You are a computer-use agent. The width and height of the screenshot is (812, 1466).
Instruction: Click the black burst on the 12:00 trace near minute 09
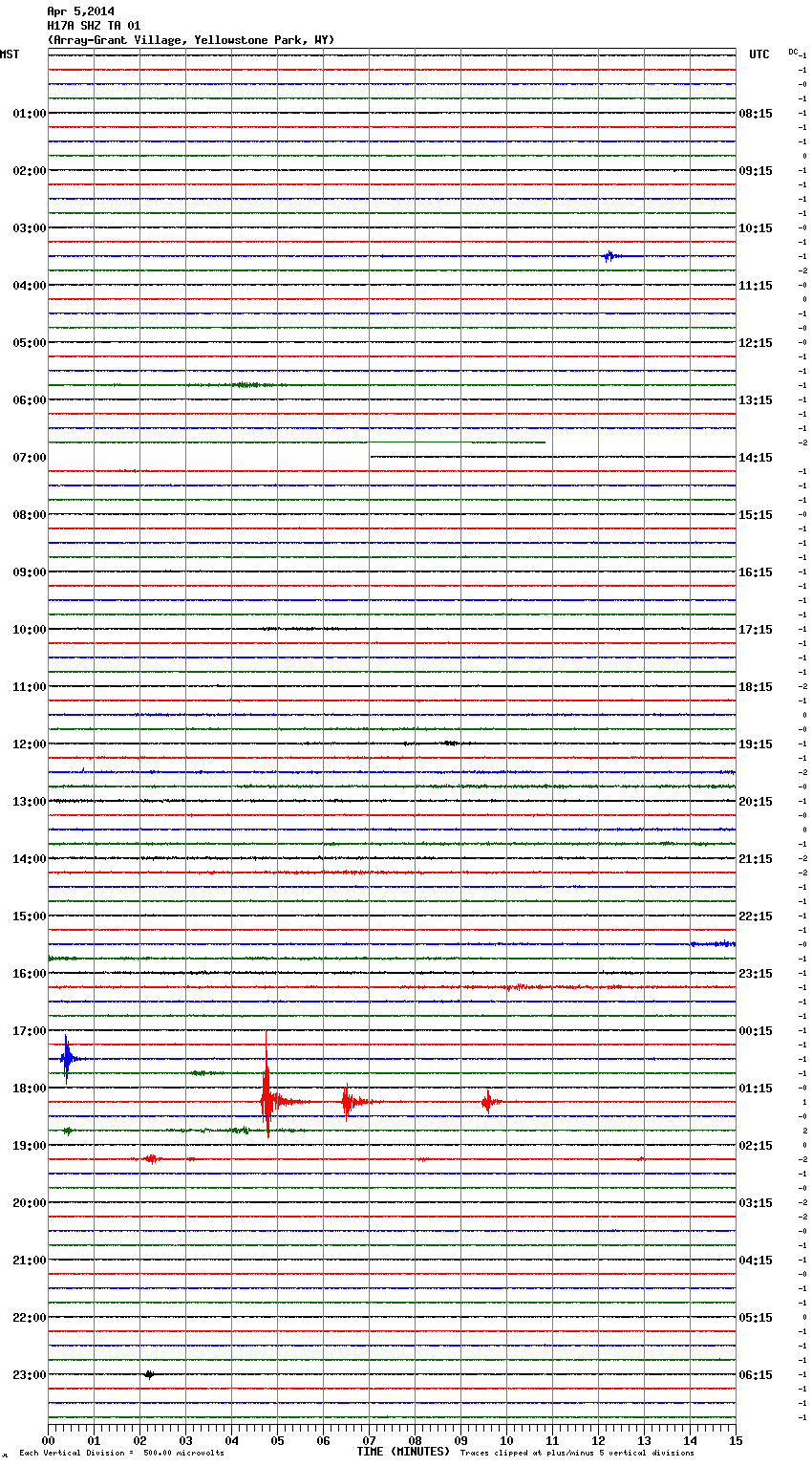(450, 743)
